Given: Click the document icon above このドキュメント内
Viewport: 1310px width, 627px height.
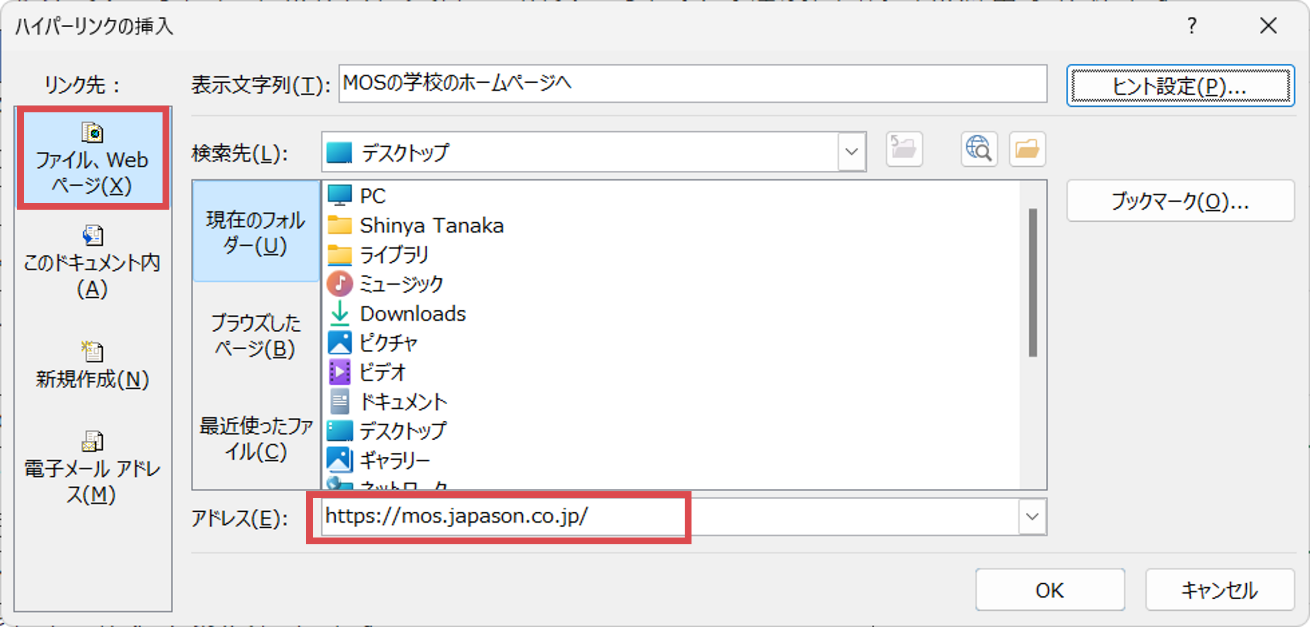Looking at the screenshot, I should (92, 236).
